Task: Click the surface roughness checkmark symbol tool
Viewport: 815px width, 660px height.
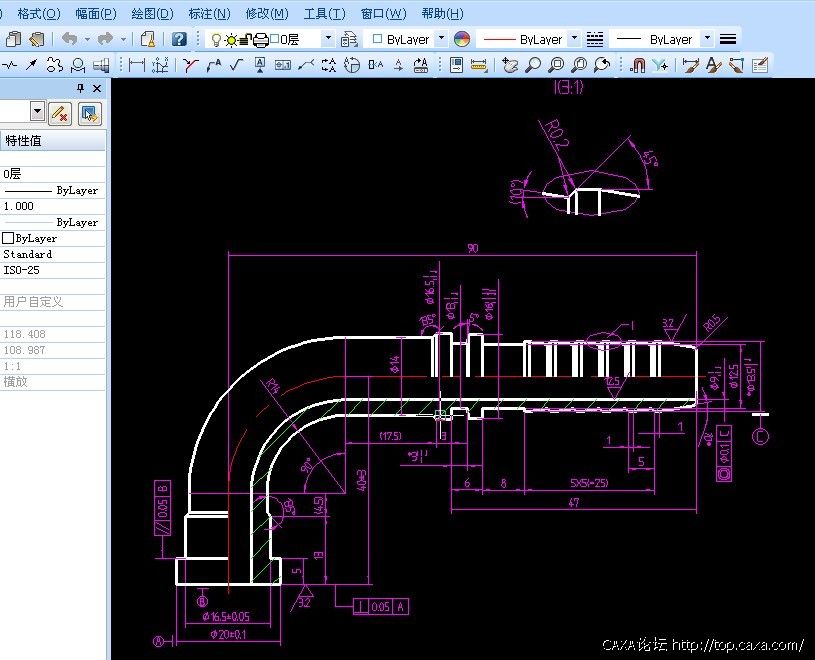Action: [x=237, y=65]
